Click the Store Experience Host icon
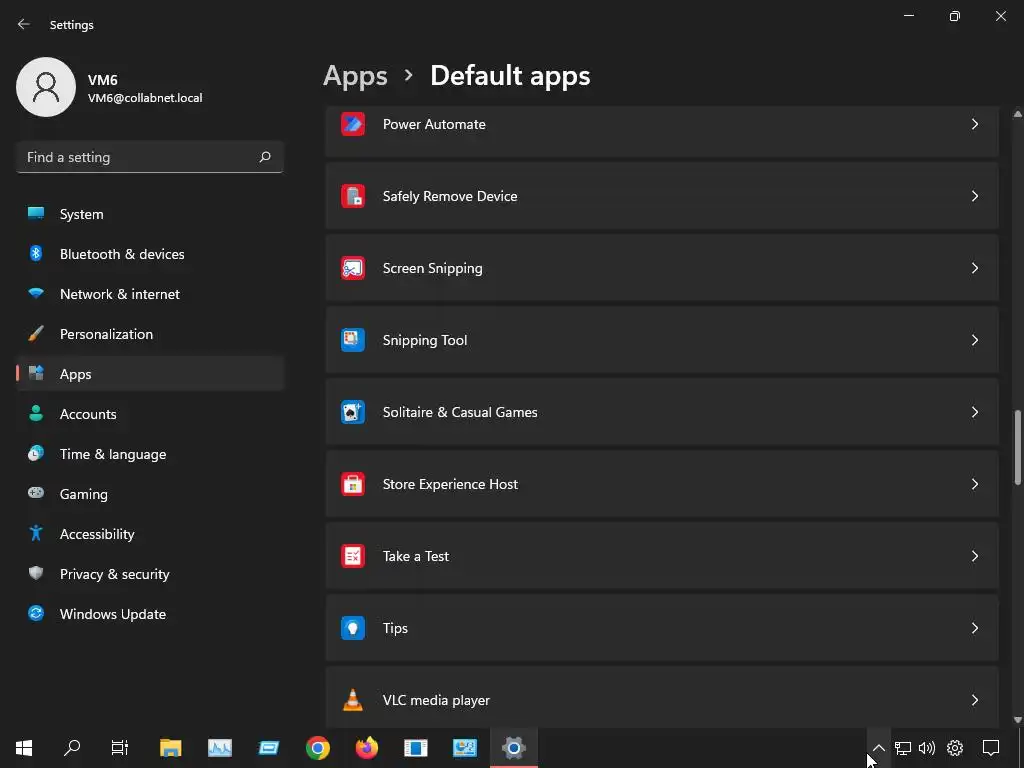 point(352,484)
